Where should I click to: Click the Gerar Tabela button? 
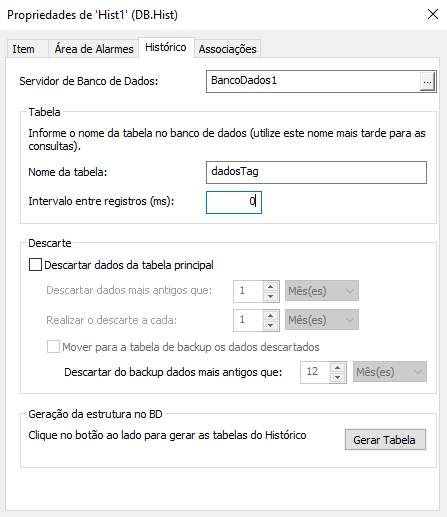pos(385,440)
